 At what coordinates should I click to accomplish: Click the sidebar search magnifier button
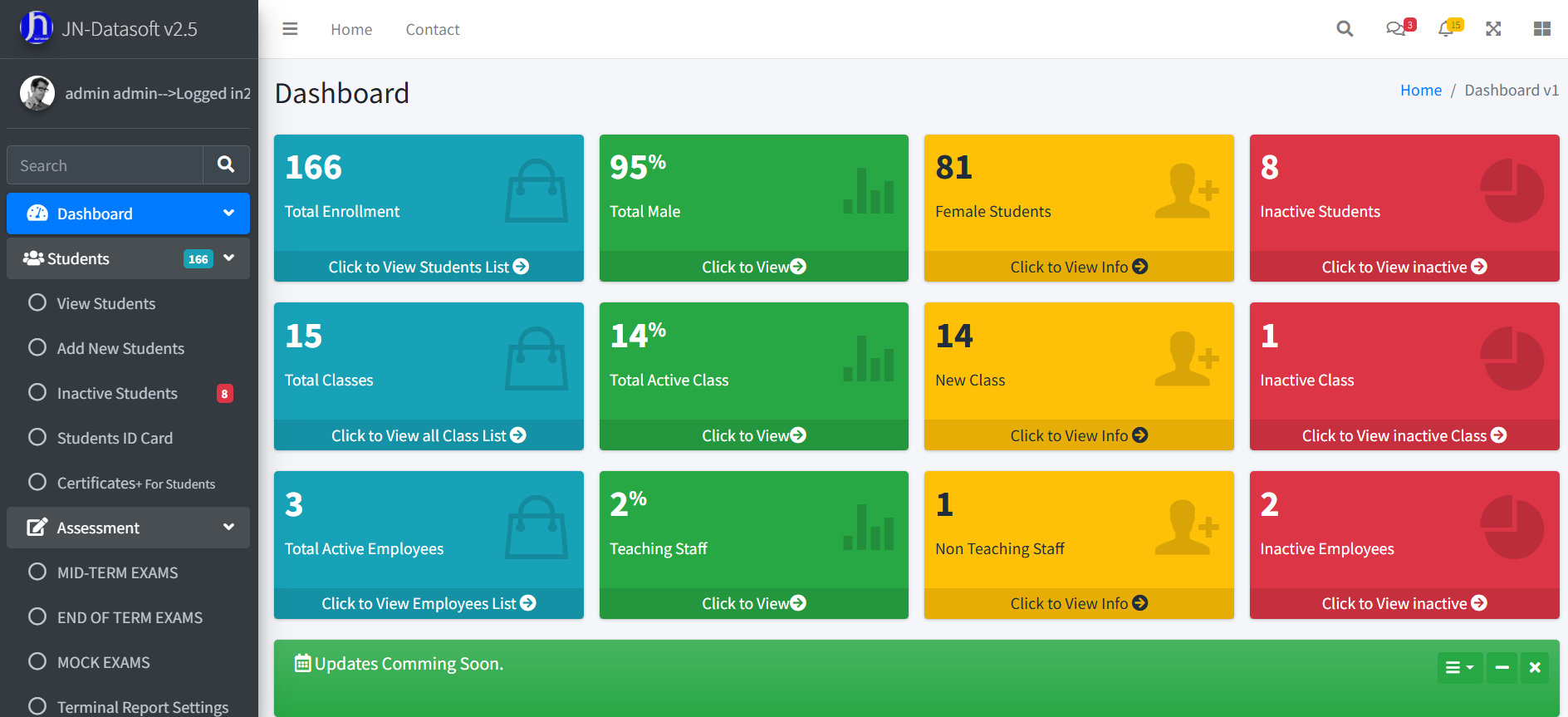tap(226, 165)
